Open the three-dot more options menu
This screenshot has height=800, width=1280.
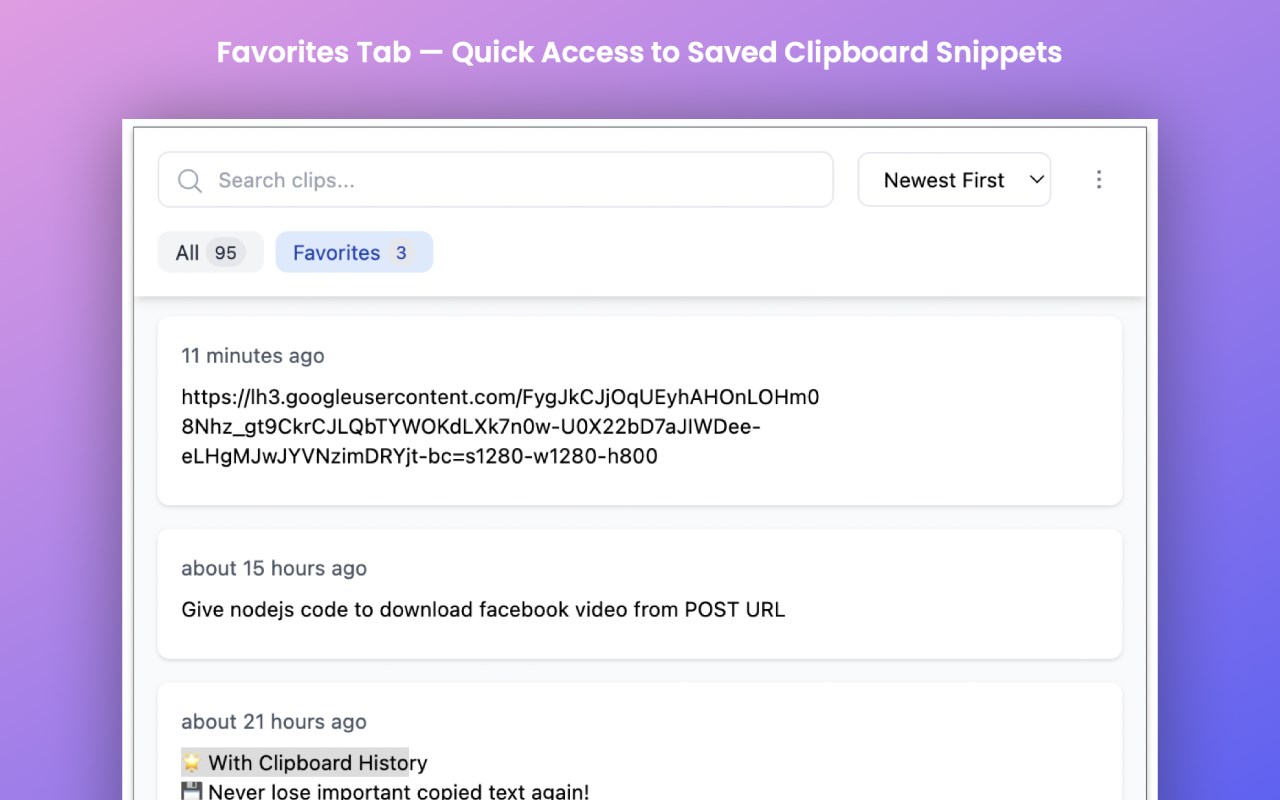(1099, 180)
